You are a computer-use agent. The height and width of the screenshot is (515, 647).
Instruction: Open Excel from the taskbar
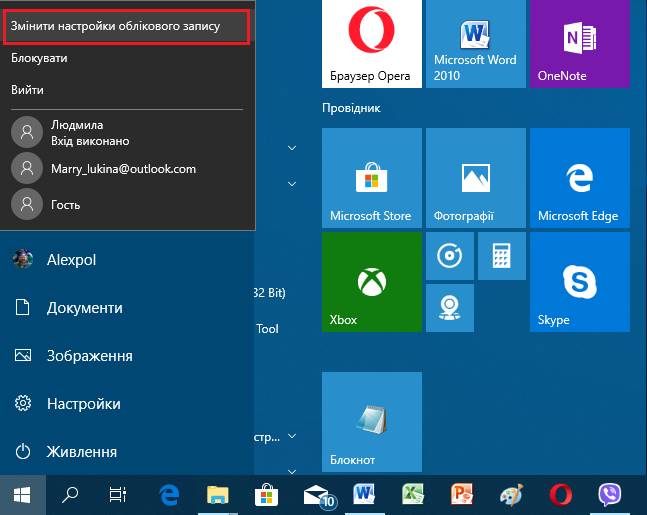[413, 495]
